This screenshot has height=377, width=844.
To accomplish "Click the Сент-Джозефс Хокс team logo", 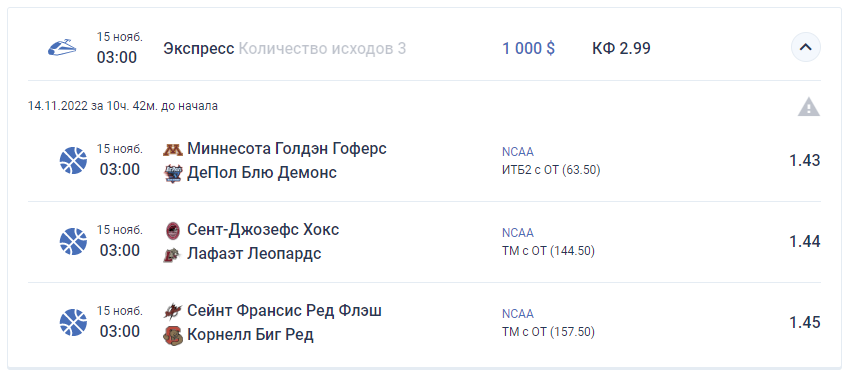I will pos(172,230).
